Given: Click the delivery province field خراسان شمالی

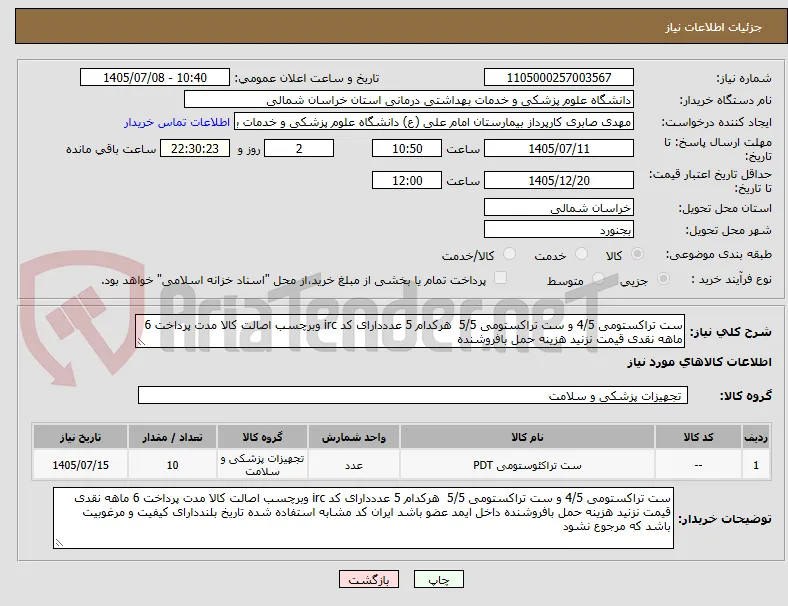Looking at the screenshot, I should coord(558,208).
